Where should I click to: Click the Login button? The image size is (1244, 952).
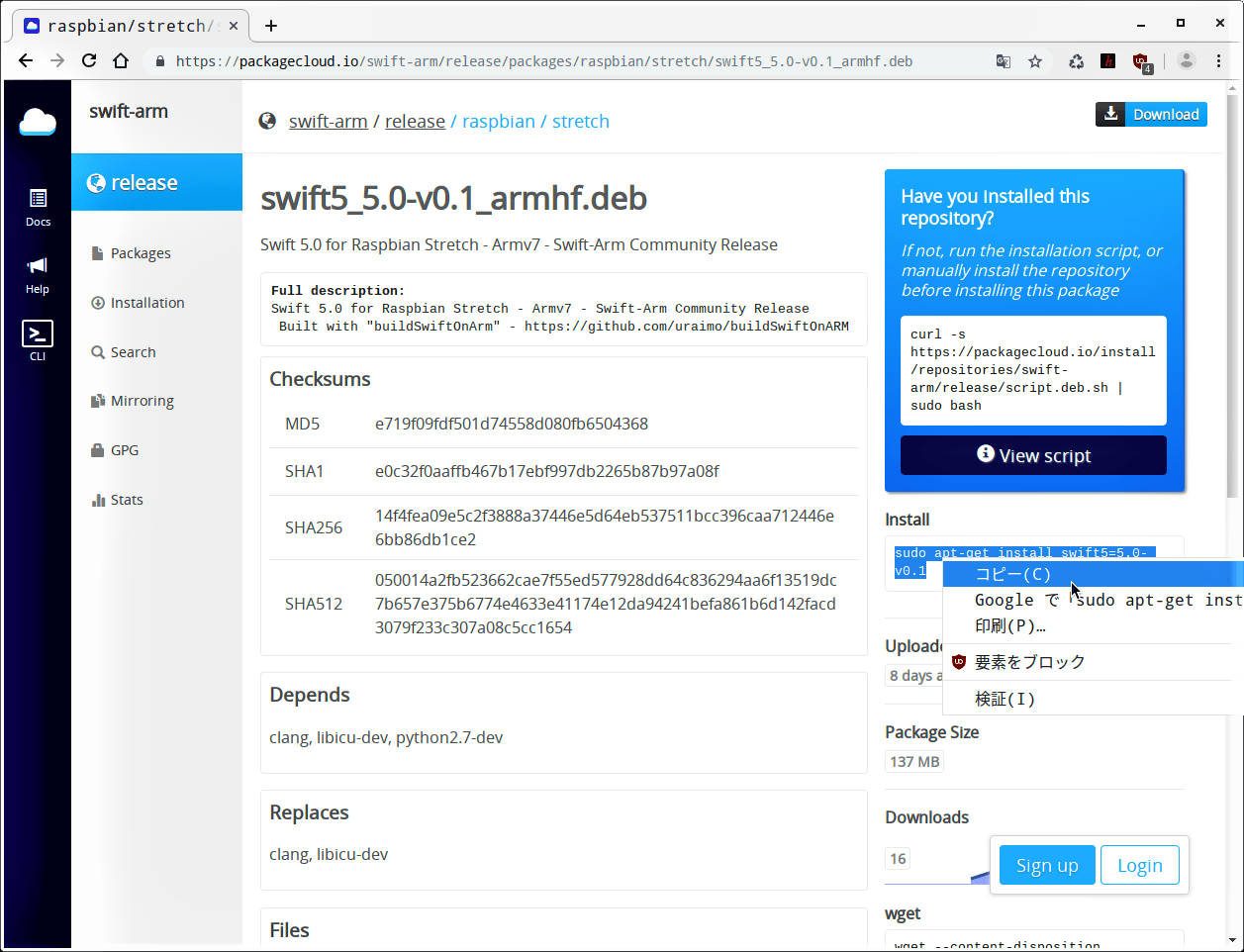tap(1140, 865)
